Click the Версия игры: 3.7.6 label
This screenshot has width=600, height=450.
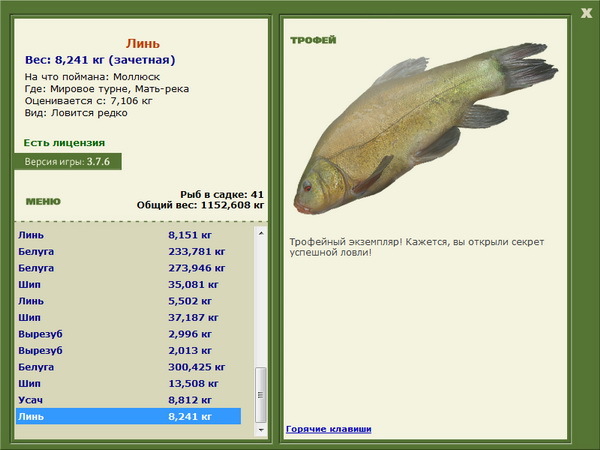point(68,161)
